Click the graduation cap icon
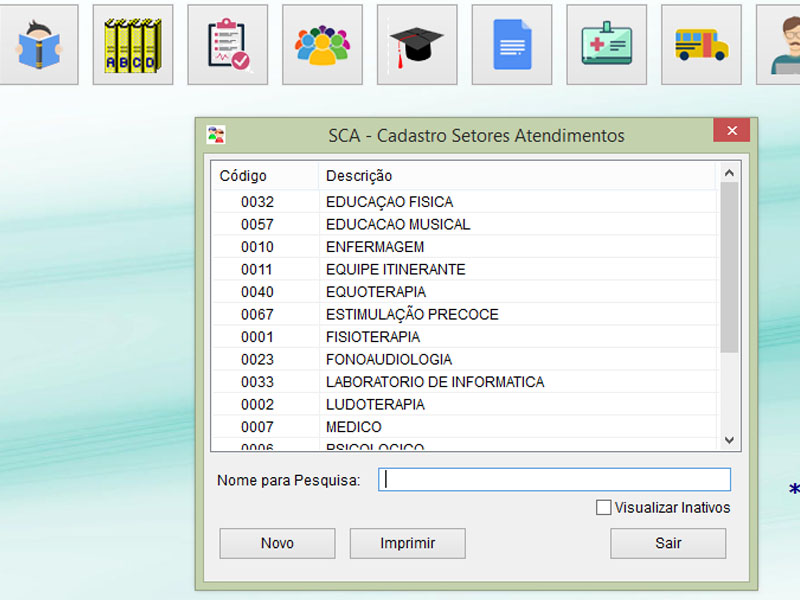This screenshot has height=600, width=800. [x=417, y=45]
